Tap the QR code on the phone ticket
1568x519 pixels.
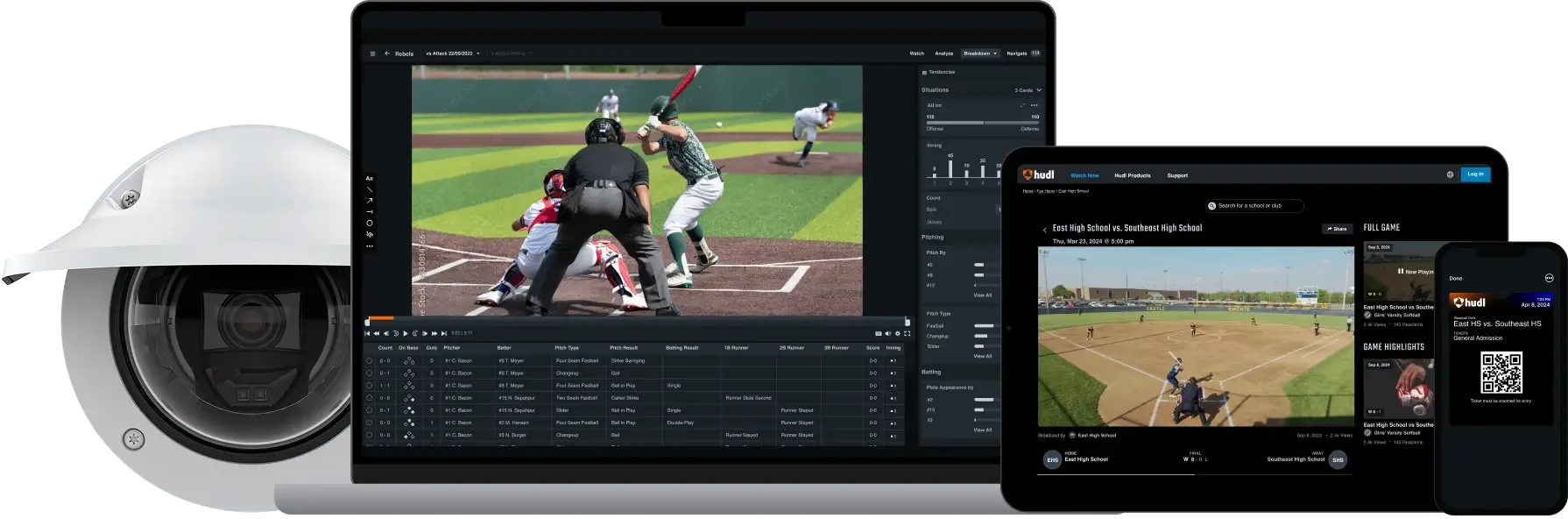(1501, 373)
